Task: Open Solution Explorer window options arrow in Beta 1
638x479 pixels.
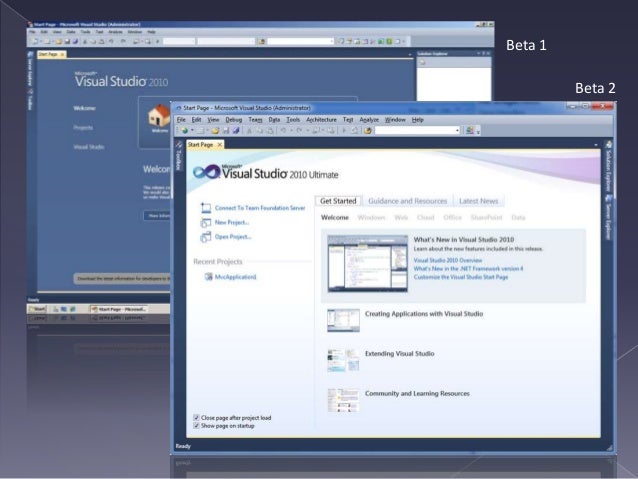Action: pos(478,53)
